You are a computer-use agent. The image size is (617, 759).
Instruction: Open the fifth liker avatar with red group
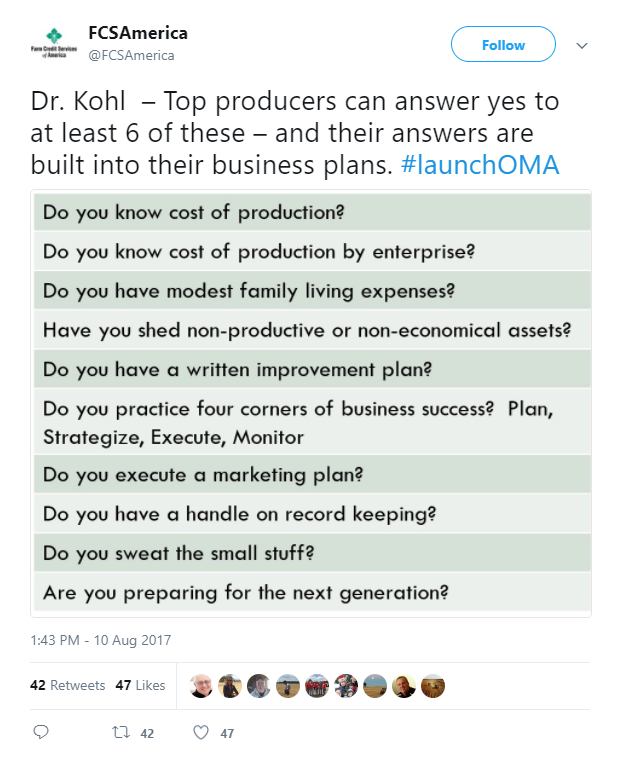pyautogui.click(x=317, y=686)
